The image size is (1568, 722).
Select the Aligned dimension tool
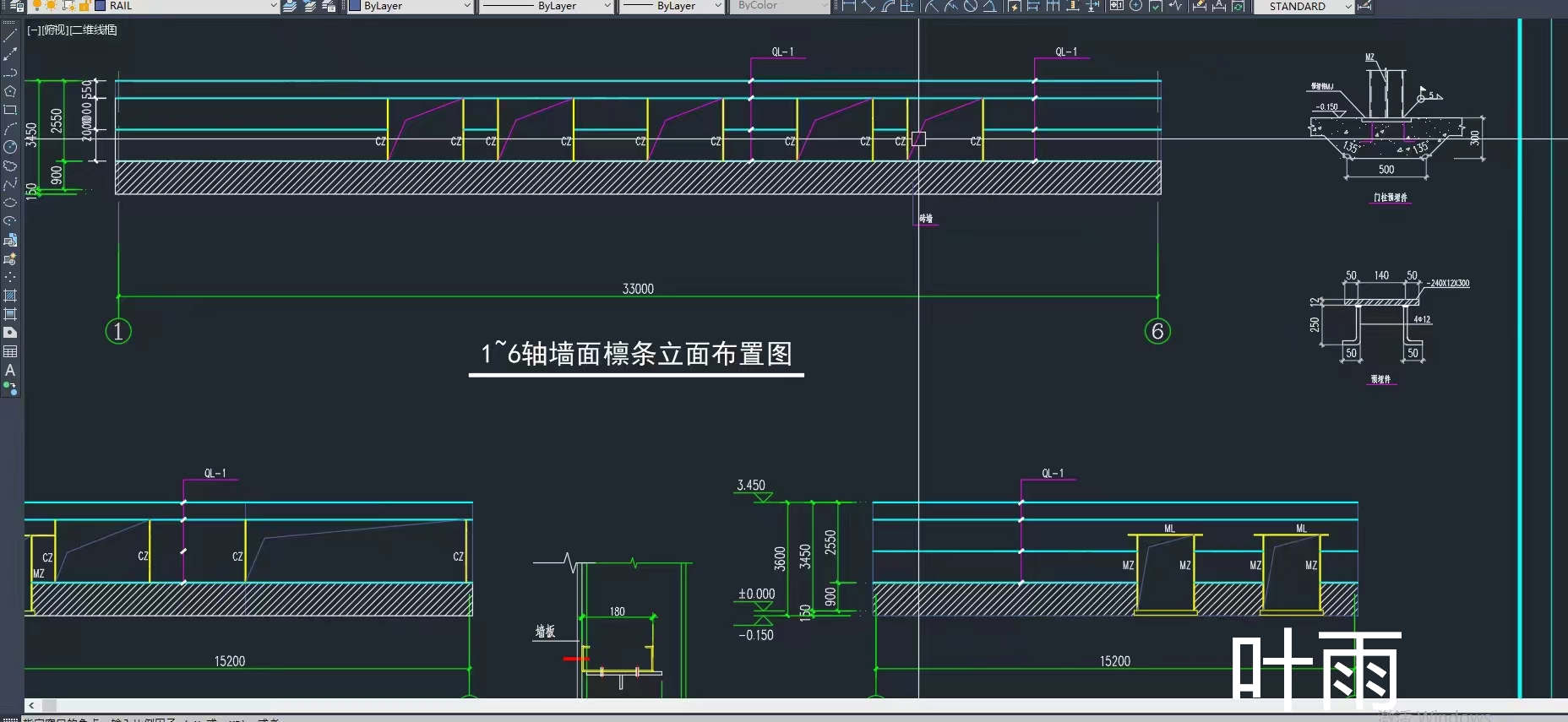point(868,6)
